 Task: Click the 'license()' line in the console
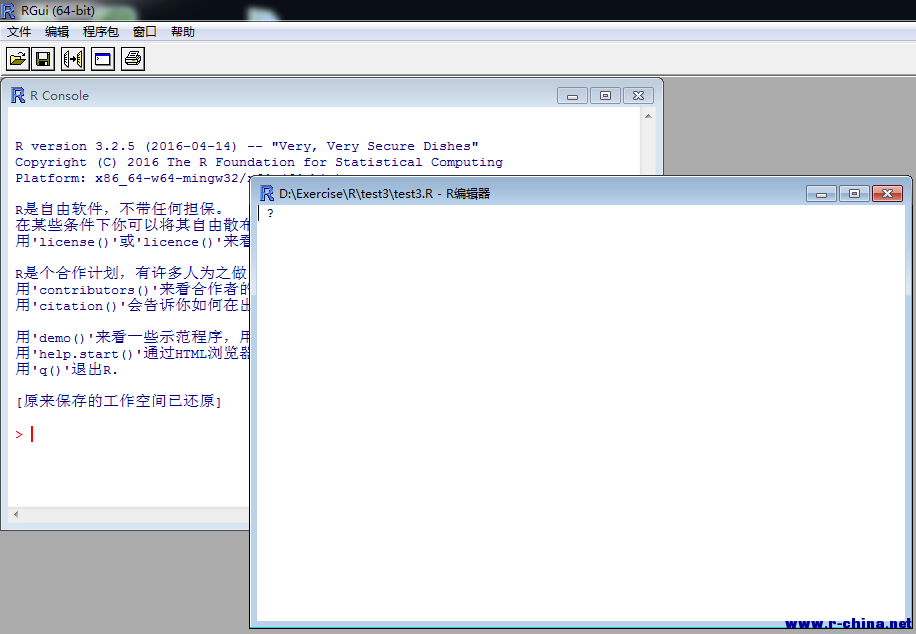pyautogui.click(x=133, y=241)
